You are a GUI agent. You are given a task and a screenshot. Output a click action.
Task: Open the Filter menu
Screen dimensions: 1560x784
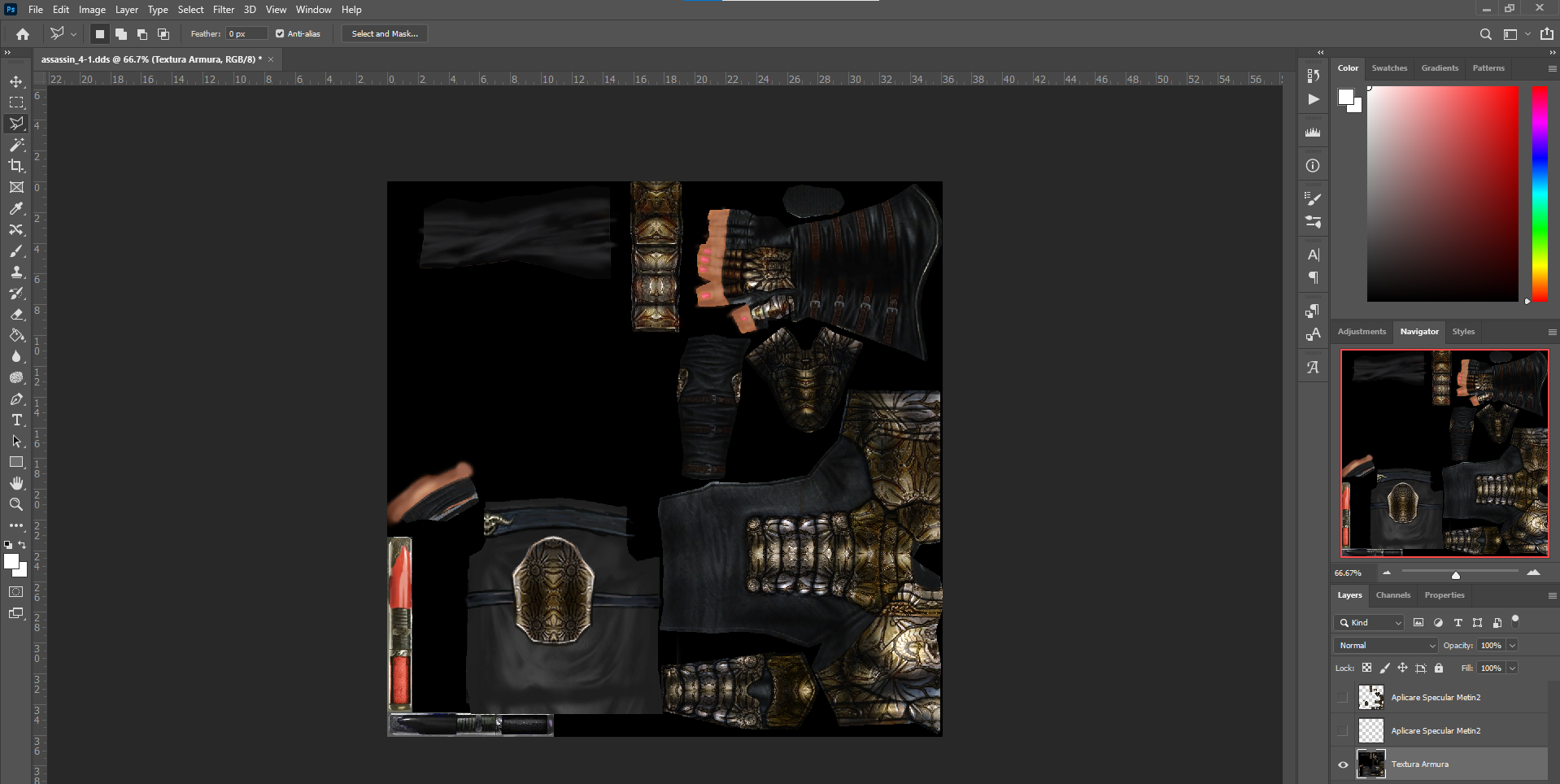(224, 10)
